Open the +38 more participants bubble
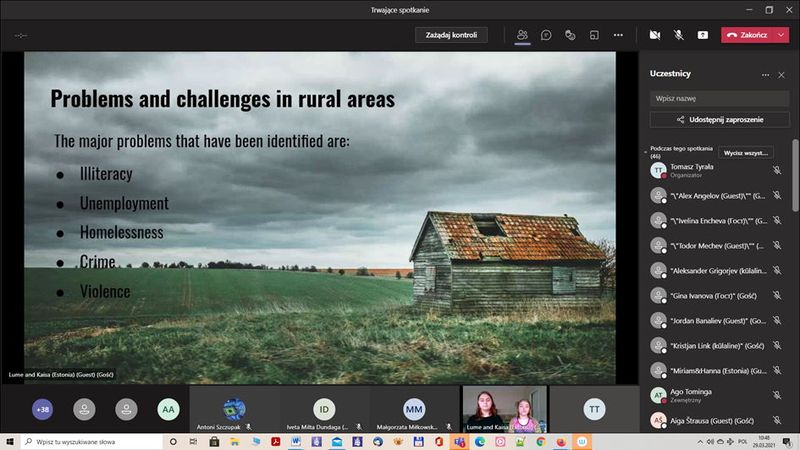The width and height of the screenshot is (800, 450). coord(42,409)
